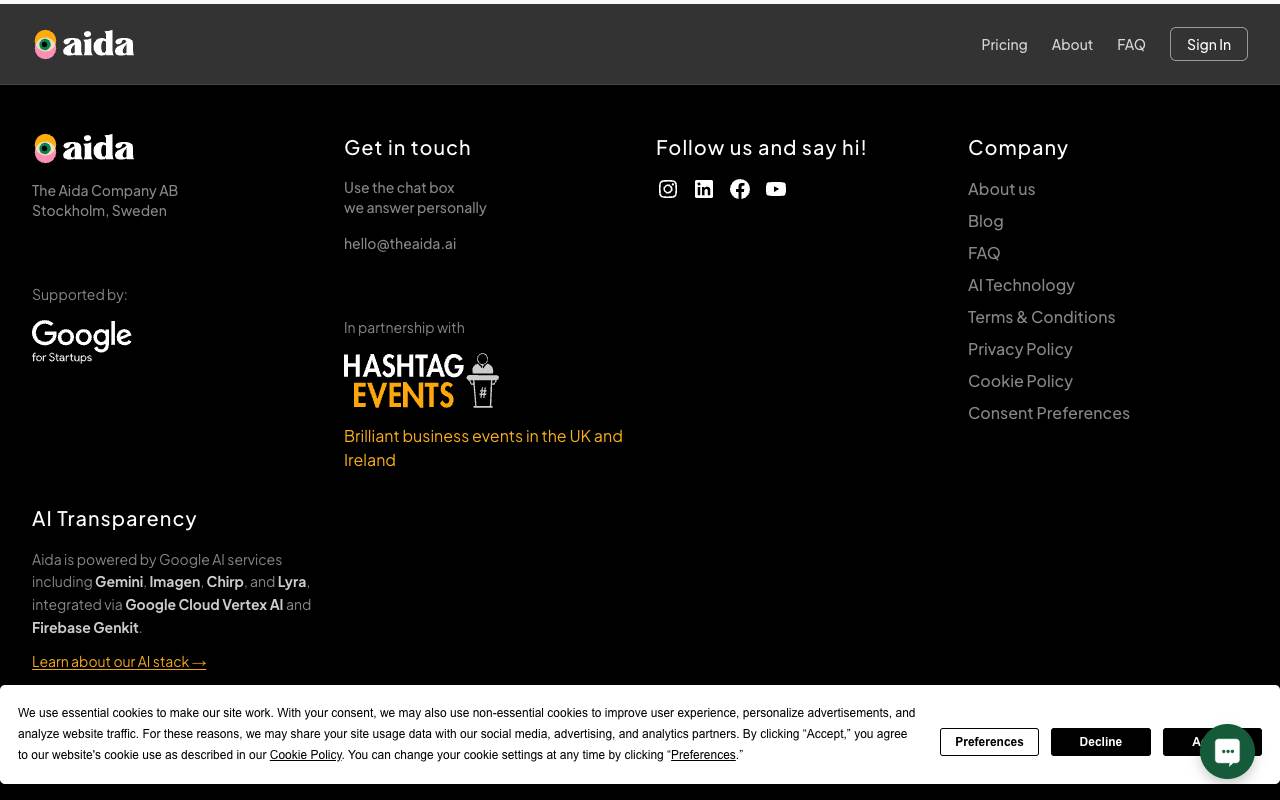Click the 'Firebase Genkit' text
1280x800 pixels.
[85, 628]
